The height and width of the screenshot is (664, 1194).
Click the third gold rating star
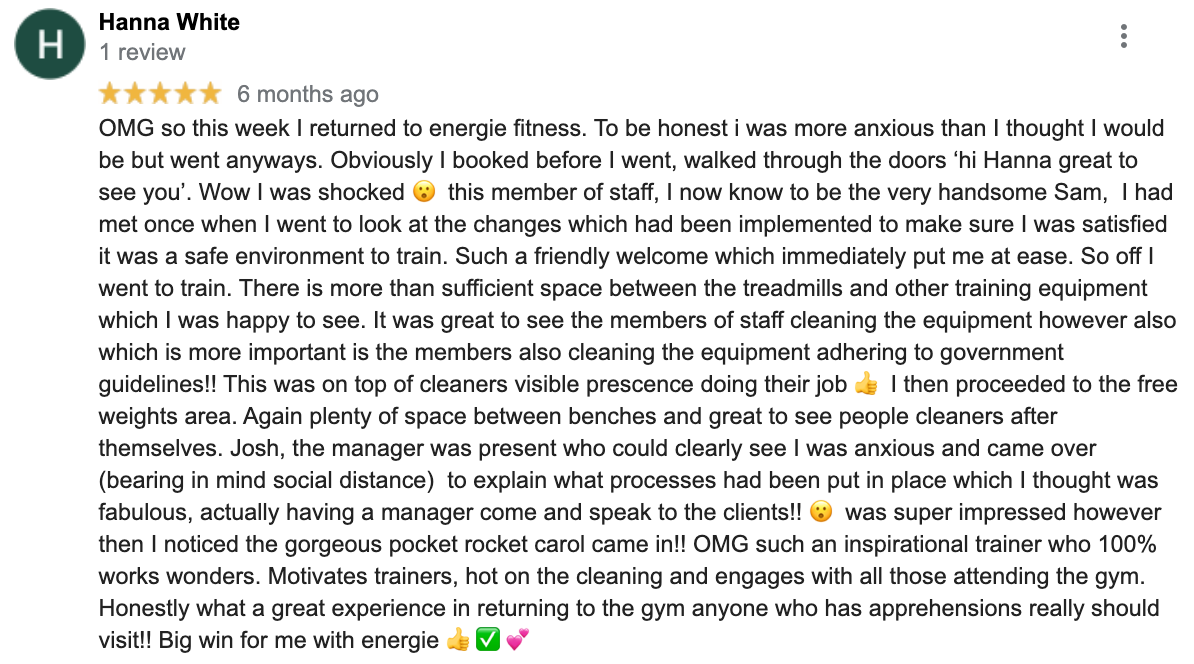(160, 94)
